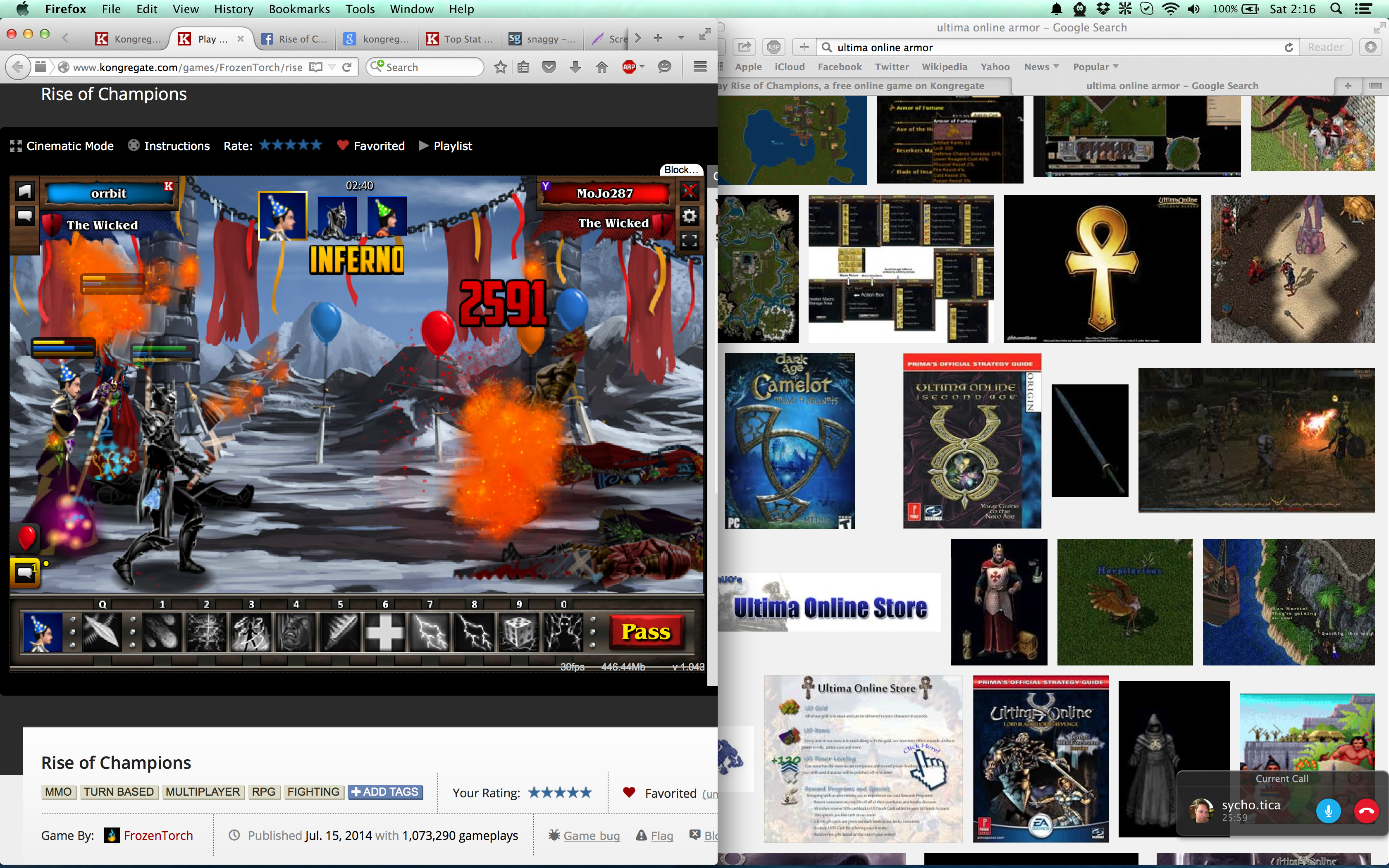Open Instructions above the game
This screenshot has height=868, width=1389.
click(169, 146)
